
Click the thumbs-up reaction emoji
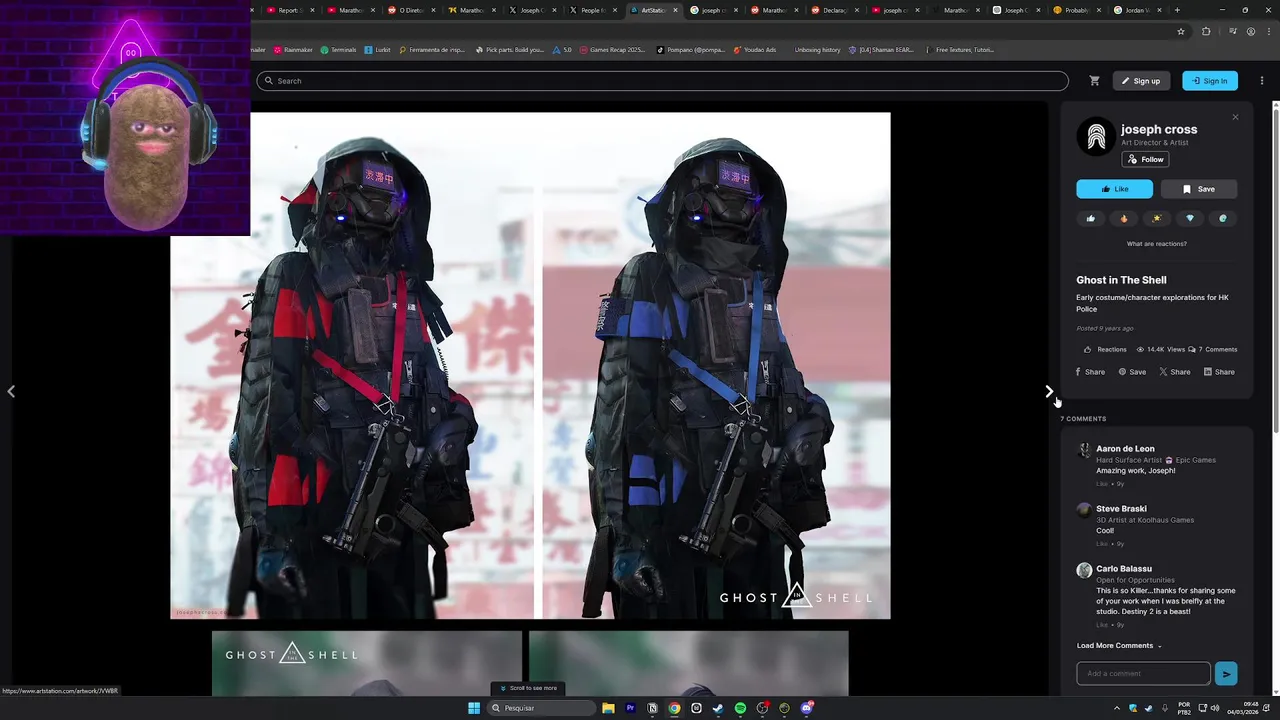1091,218
